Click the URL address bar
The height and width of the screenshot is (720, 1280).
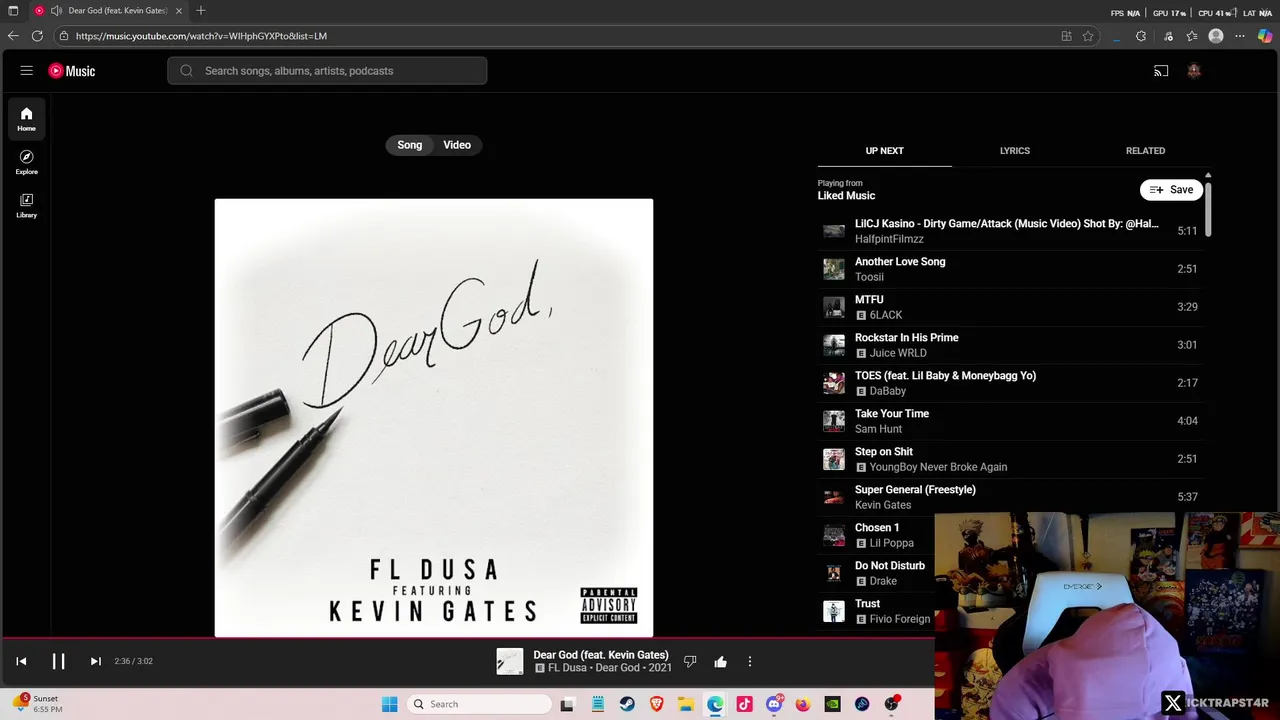pyautogui.click(x=560, y=36)
